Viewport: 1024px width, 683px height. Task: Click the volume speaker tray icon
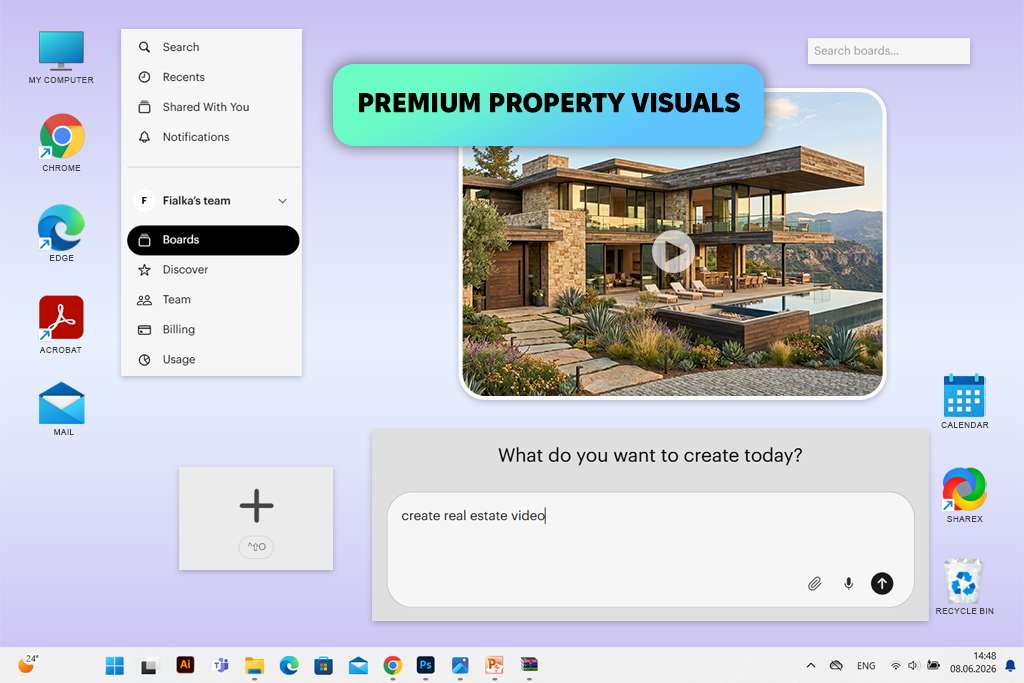point(913,665)
